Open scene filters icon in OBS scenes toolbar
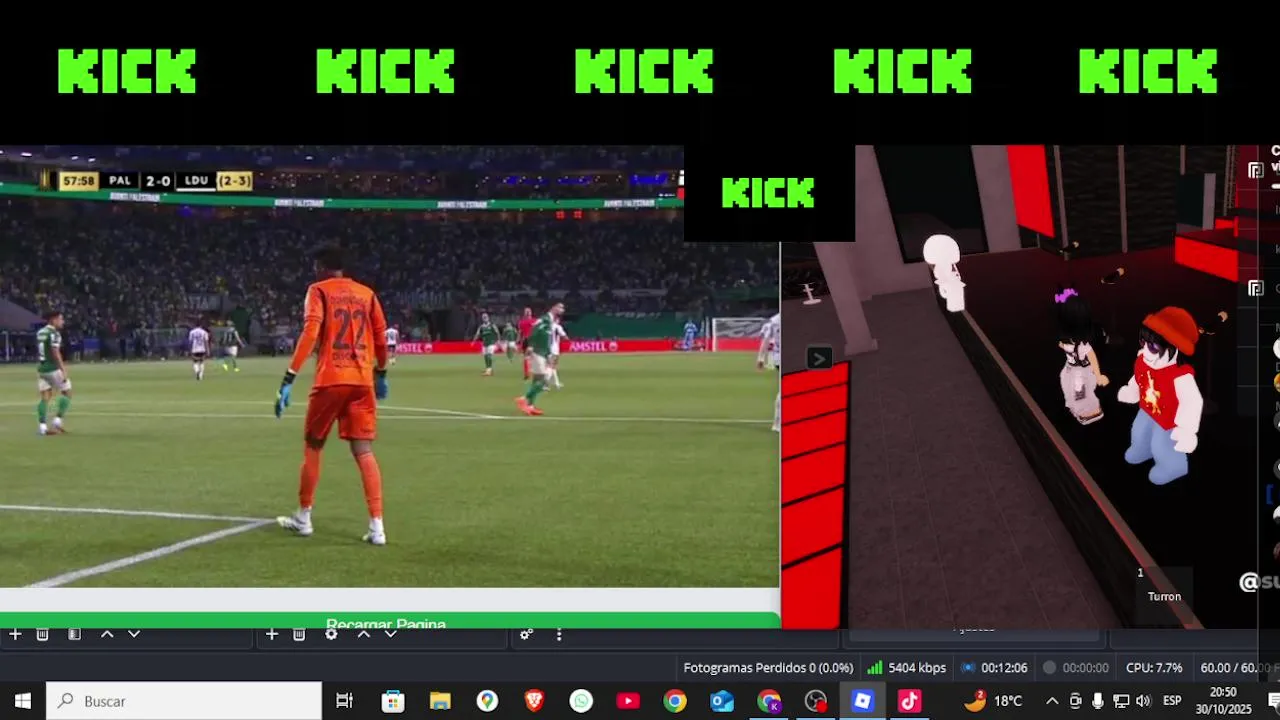The image size is (1280, 720). pyautogui.click(x=74, y=634)
